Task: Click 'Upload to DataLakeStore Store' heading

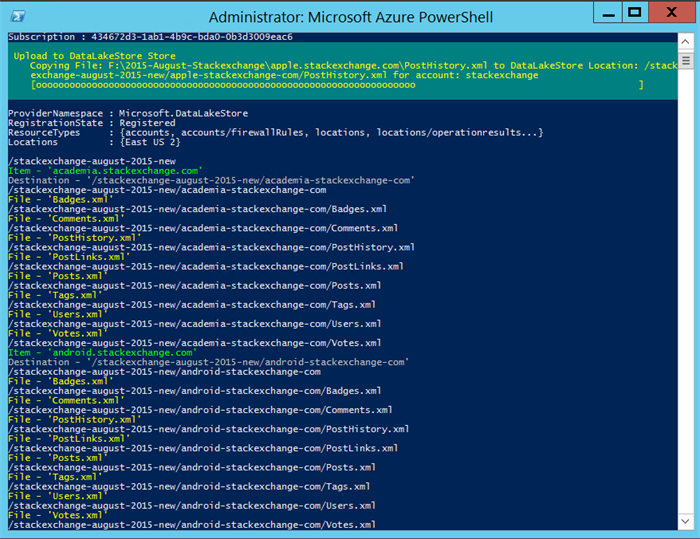Action: click(95, 56)
